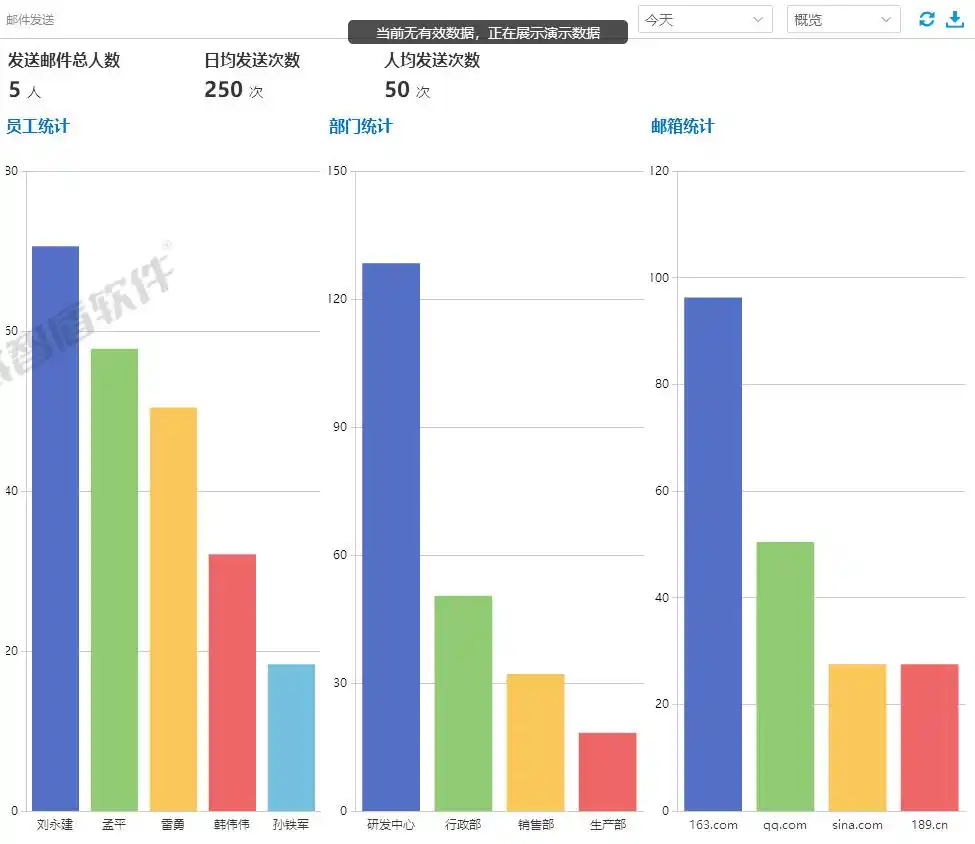Click the 销售部 department bar
Image resolution: width=975 pixels, height=844 pixels.
[x=535, y=742]
